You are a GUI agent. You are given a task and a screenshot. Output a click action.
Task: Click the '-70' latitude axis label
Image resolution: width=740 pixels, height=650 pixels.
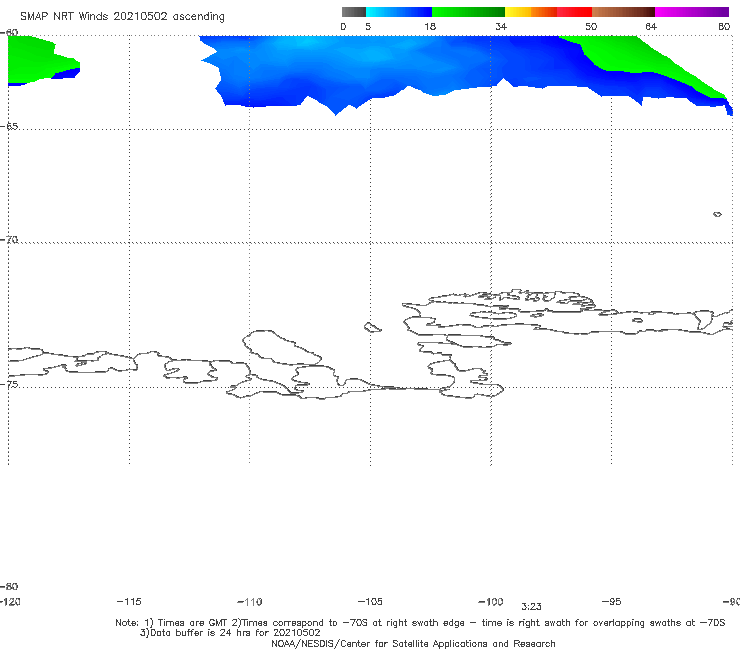pos(9,240)
